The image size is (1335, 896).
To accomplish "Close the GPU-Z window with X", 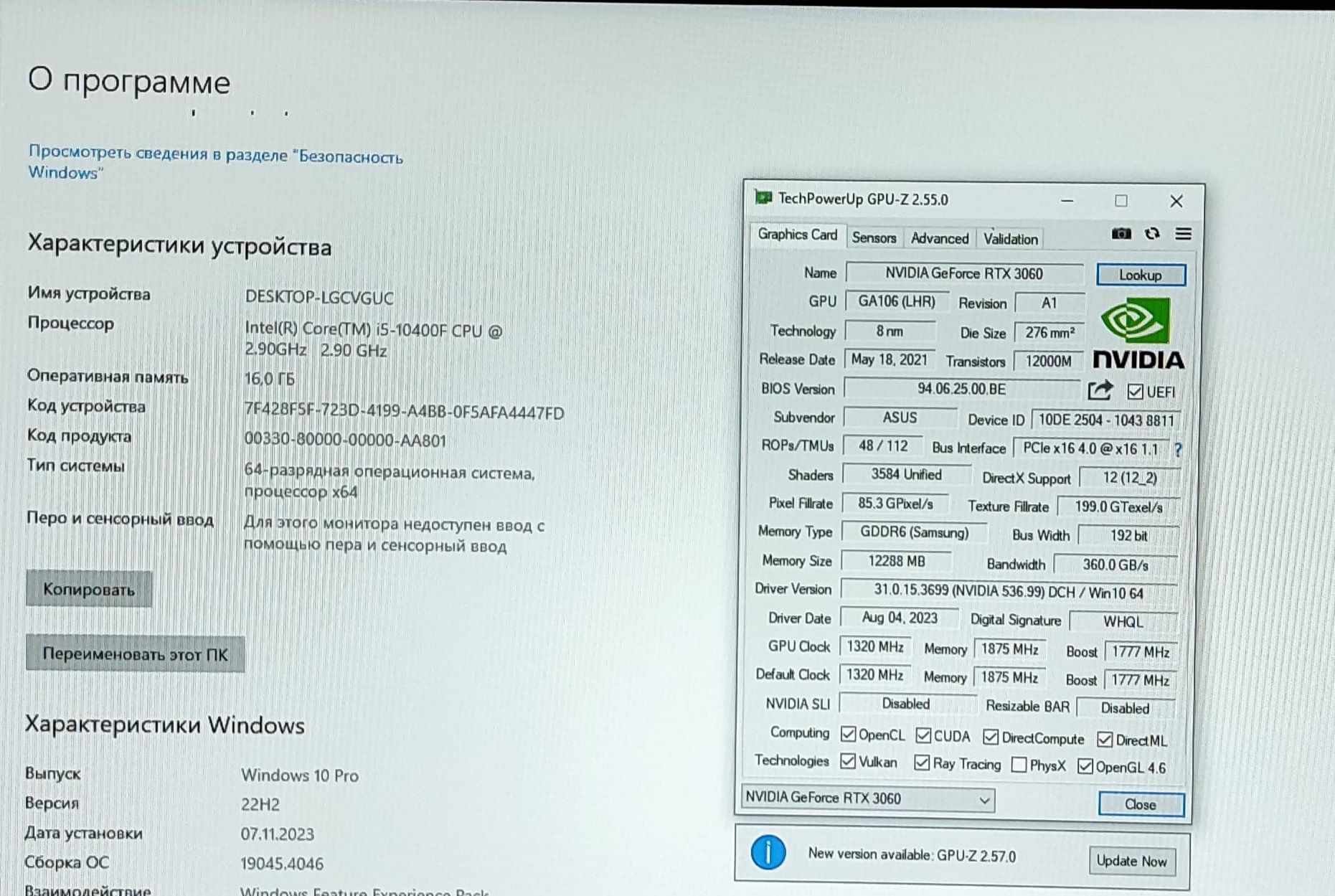I will (x=1176, y=201).
